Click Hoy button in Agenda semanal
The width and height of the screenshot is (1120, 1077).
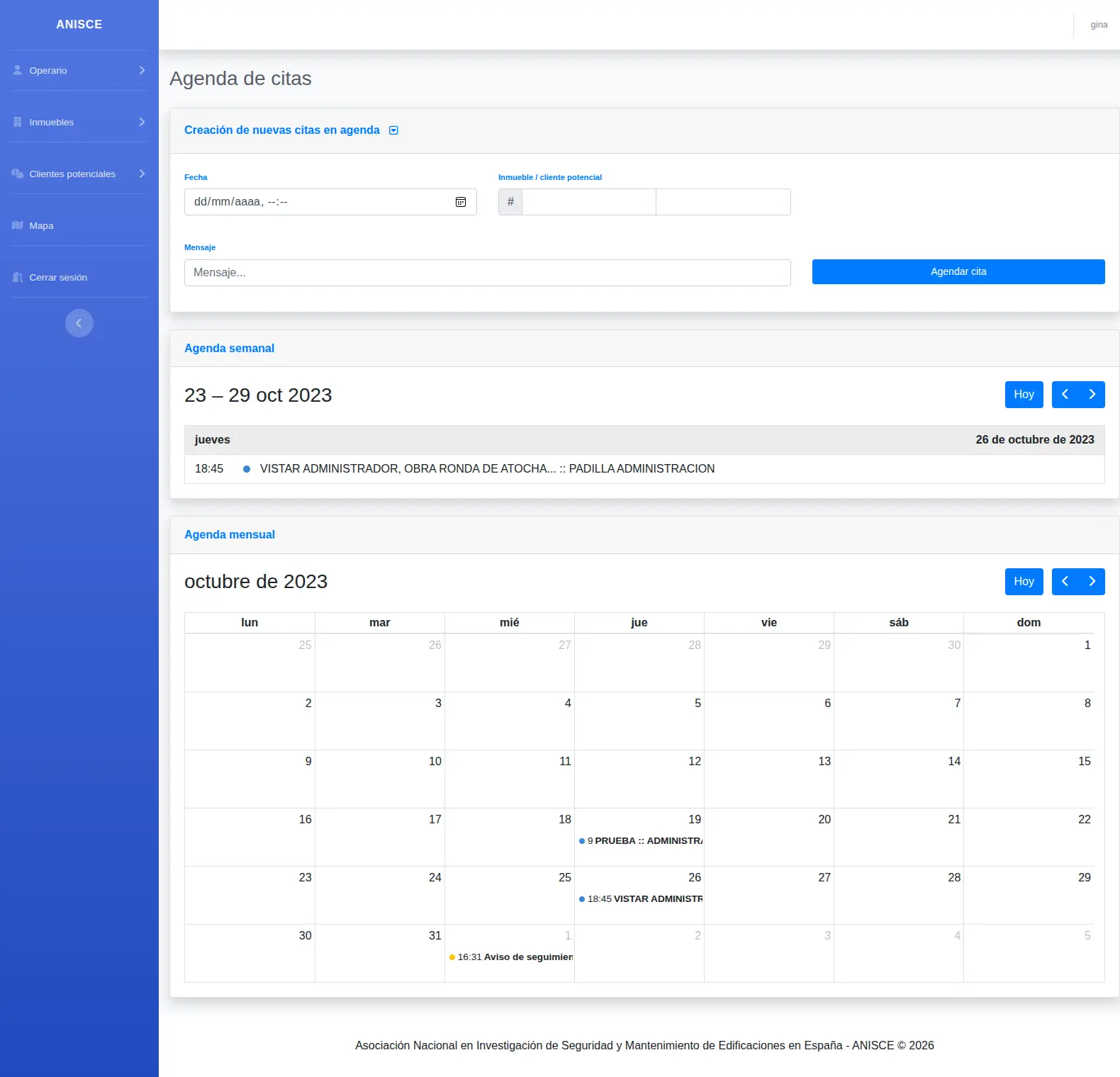pyautogui.click(x=1024, y=395)
